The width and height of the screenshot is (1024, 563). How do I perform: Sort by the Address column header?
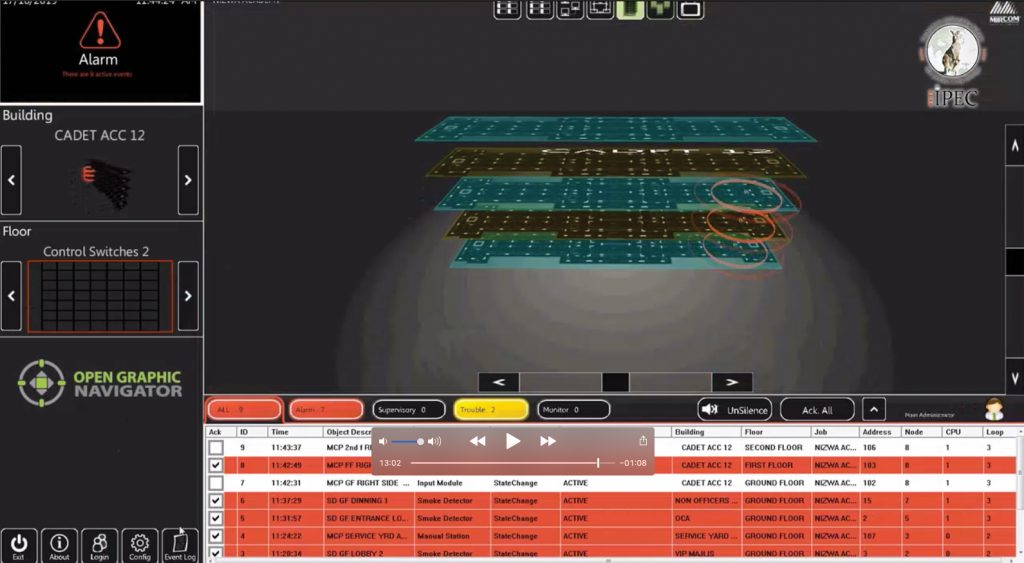(x=880, y=432)
